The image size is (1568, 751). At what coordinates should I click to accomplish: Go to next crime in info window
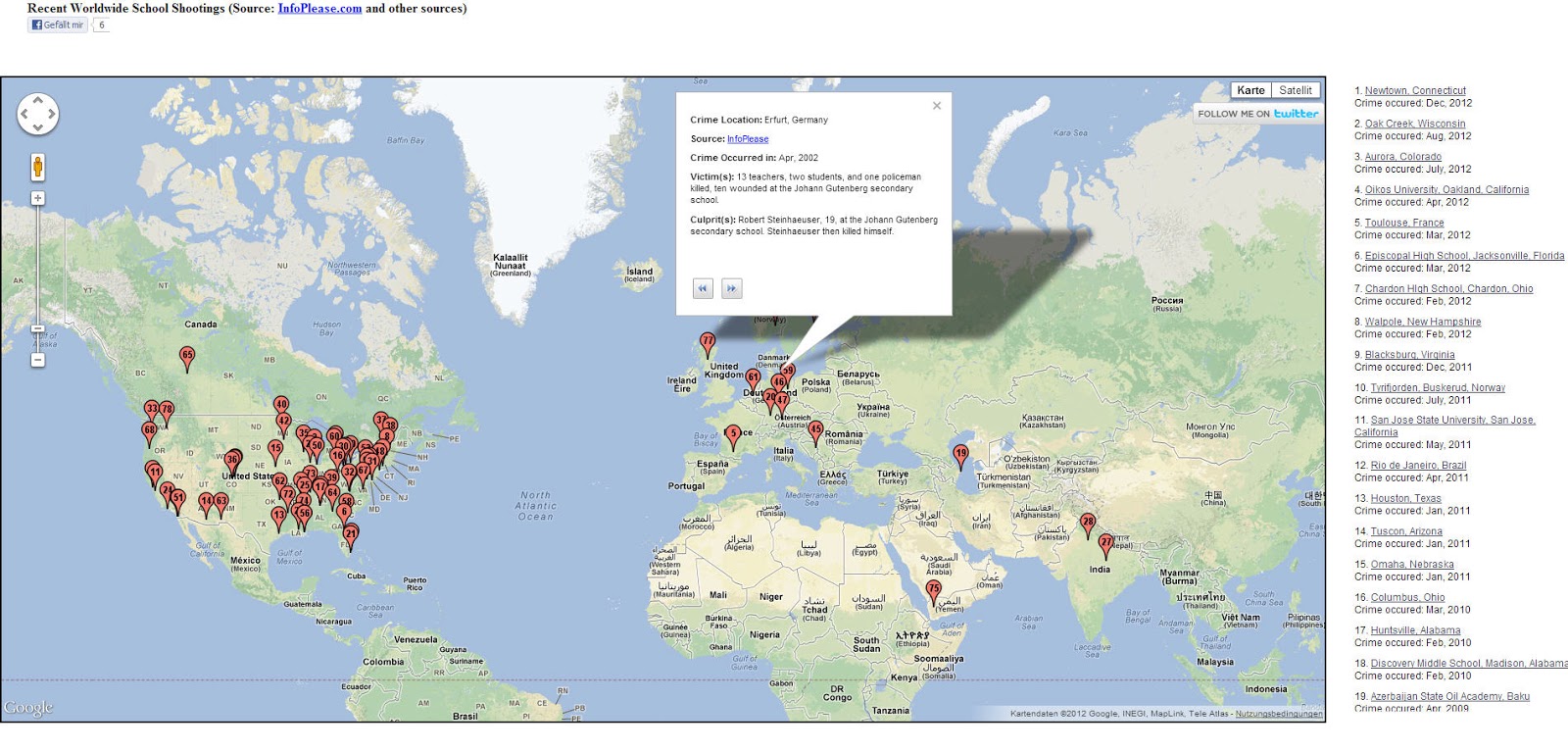(x=731, y=288)
